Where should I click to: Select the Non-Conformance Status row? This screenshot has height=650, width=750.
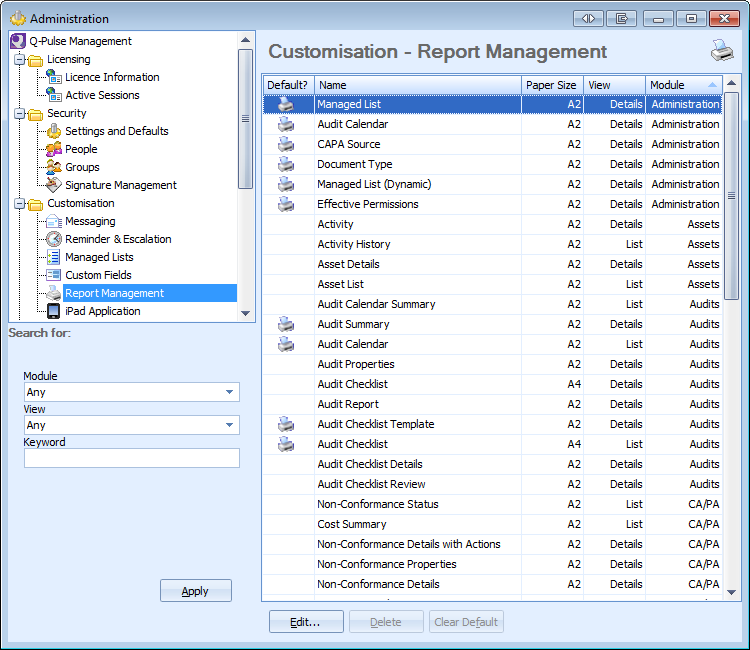pyautogui.click(x=493, y=504)
